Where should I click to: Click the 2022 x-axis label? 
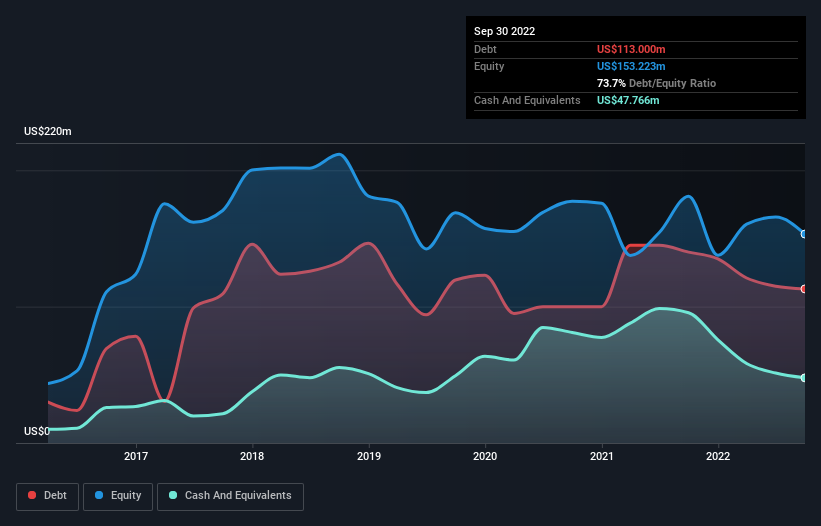tap(718, 456)
